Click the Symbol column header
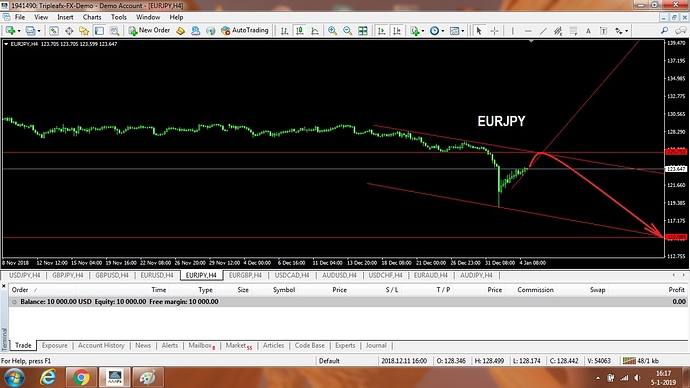Screen dimensions: 690x388 [x=283, y=290]
